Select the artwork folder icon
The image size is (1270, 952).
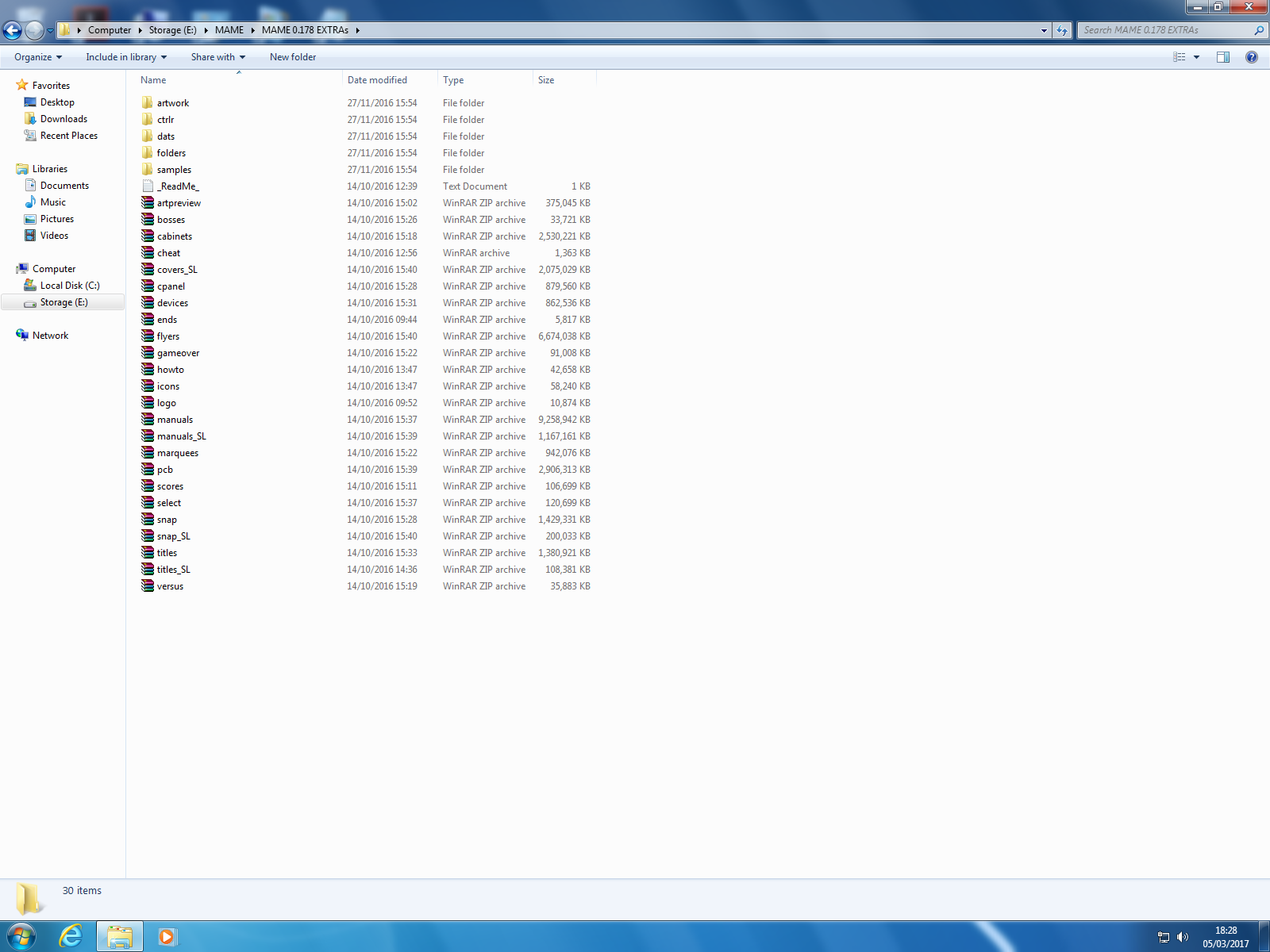(148, 103)
